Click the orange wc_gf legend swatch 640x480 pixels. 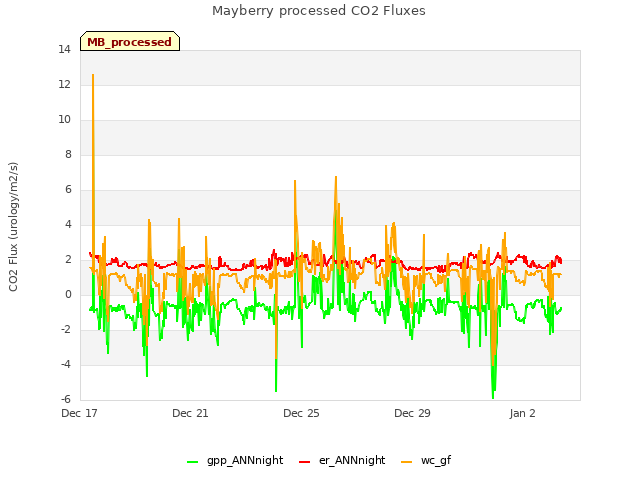point(407,462)
